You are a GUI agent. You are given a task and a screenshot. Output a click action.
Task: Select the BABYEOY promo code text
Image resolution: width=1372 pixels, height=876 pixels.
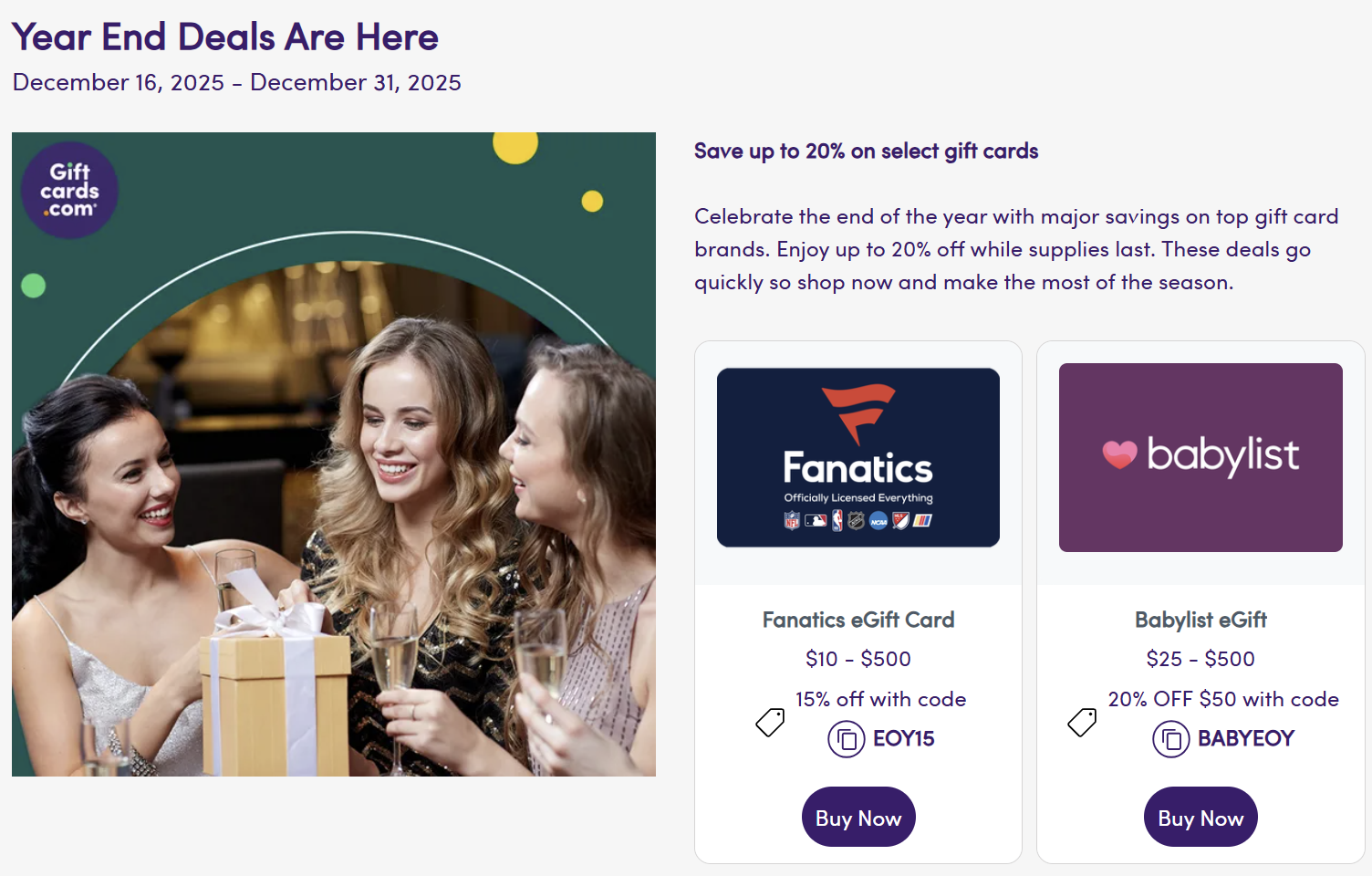(x=1245, y=739)
